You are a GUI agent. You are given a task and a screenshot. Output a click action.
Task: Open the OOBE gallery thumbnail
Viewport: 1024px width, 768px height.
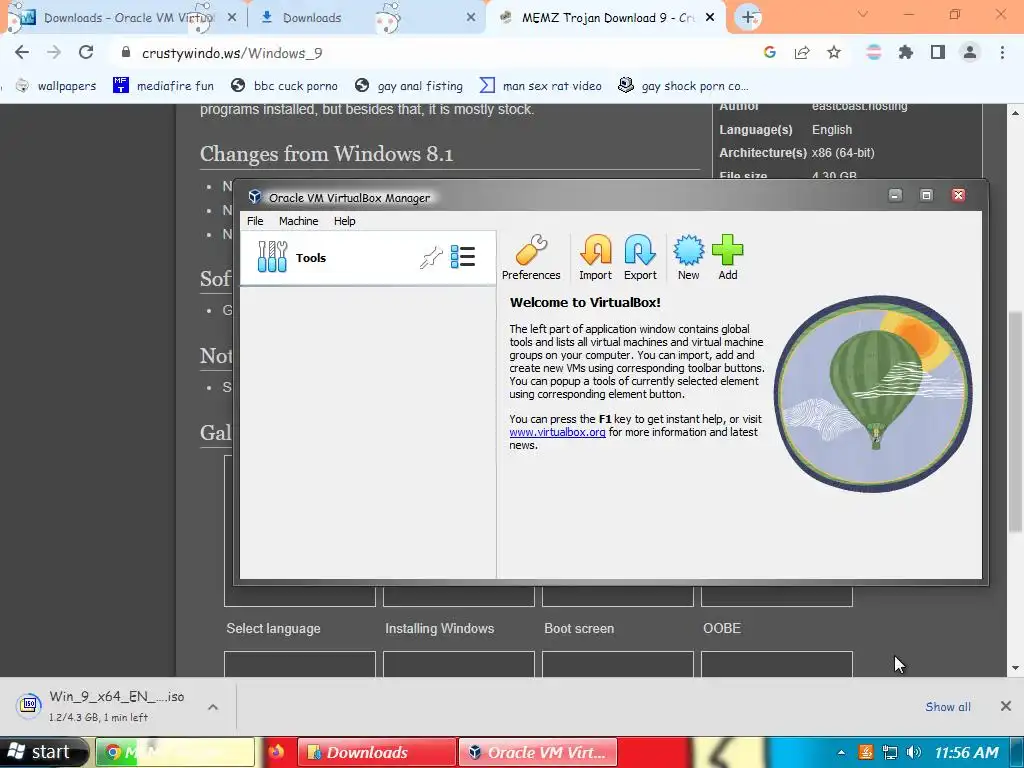tap(776, 596)
